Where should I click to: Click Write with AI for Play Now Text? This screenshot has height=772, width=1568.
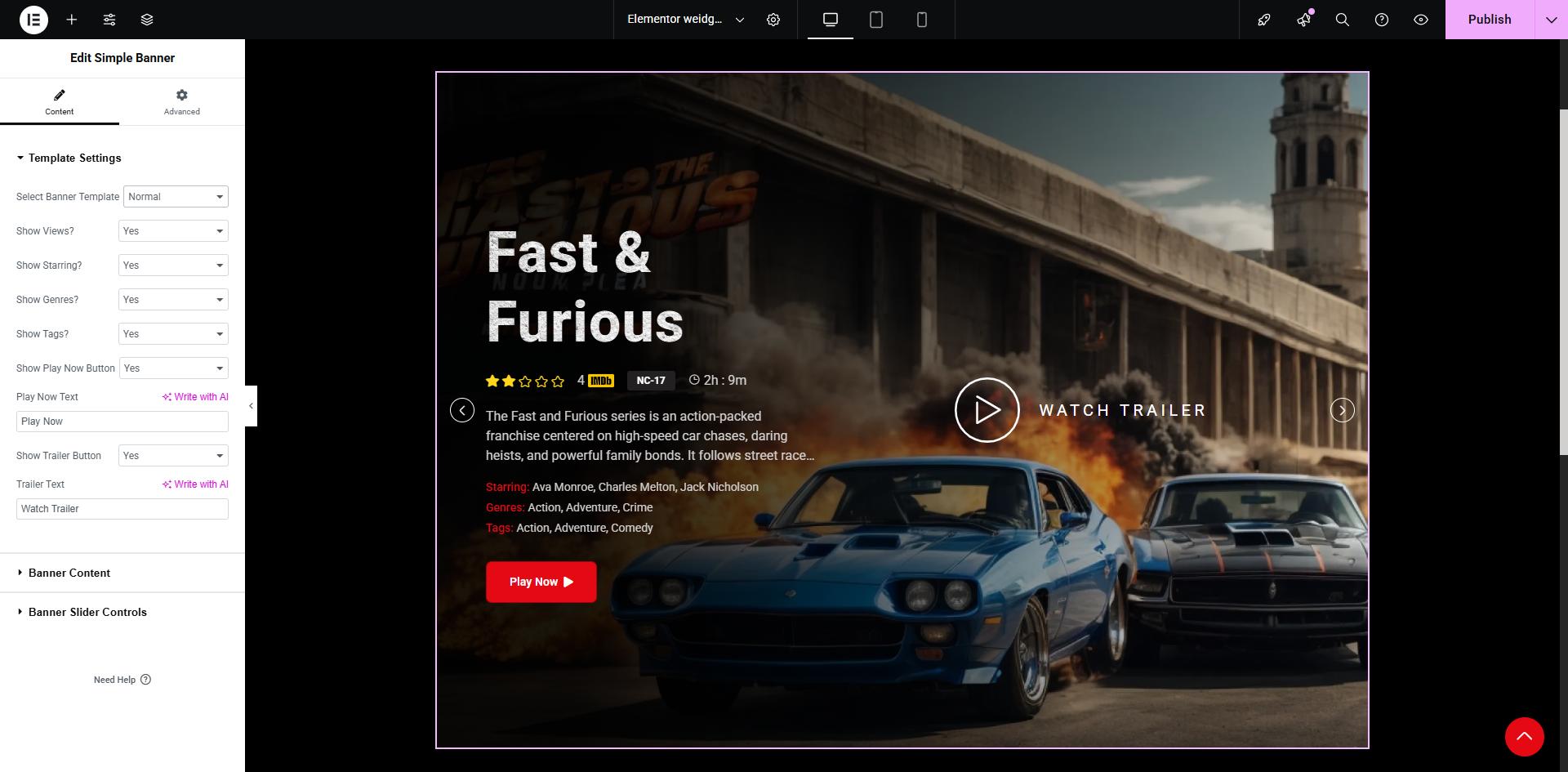[195, 397]
